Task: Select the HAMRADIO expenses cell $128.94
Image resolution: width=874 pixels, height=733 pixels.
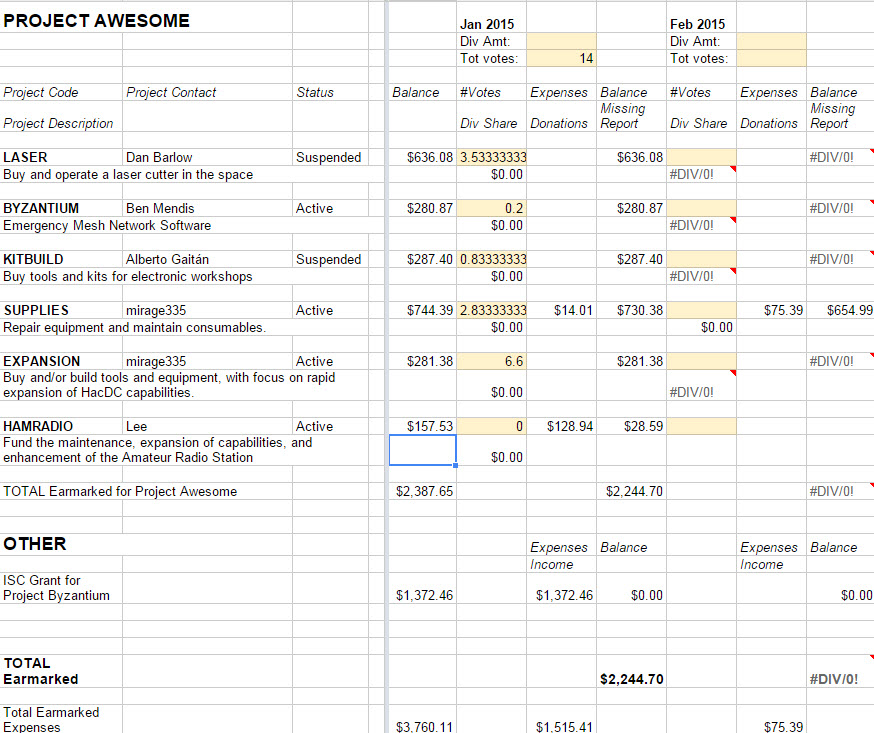Action: 562,426
